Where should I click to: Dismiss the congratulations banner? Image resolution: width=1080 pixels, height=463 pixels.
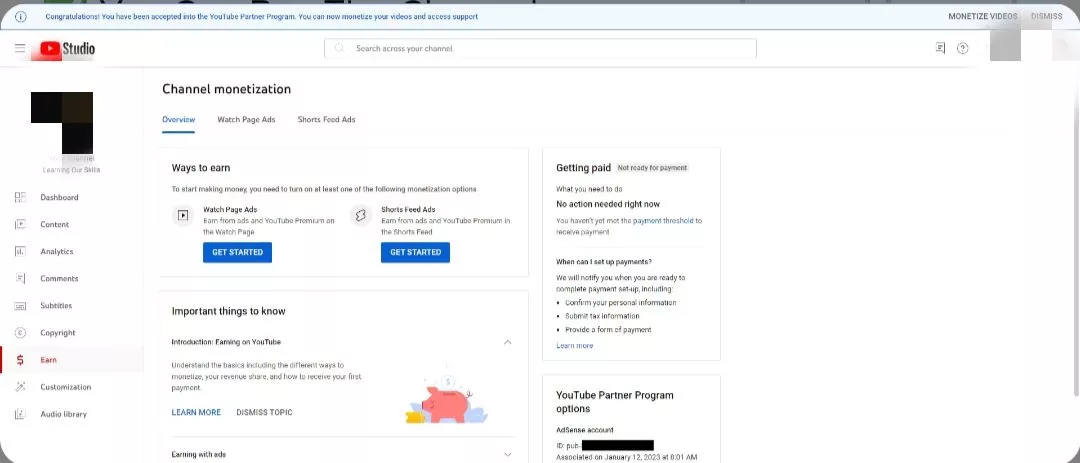coord(1046,17)
